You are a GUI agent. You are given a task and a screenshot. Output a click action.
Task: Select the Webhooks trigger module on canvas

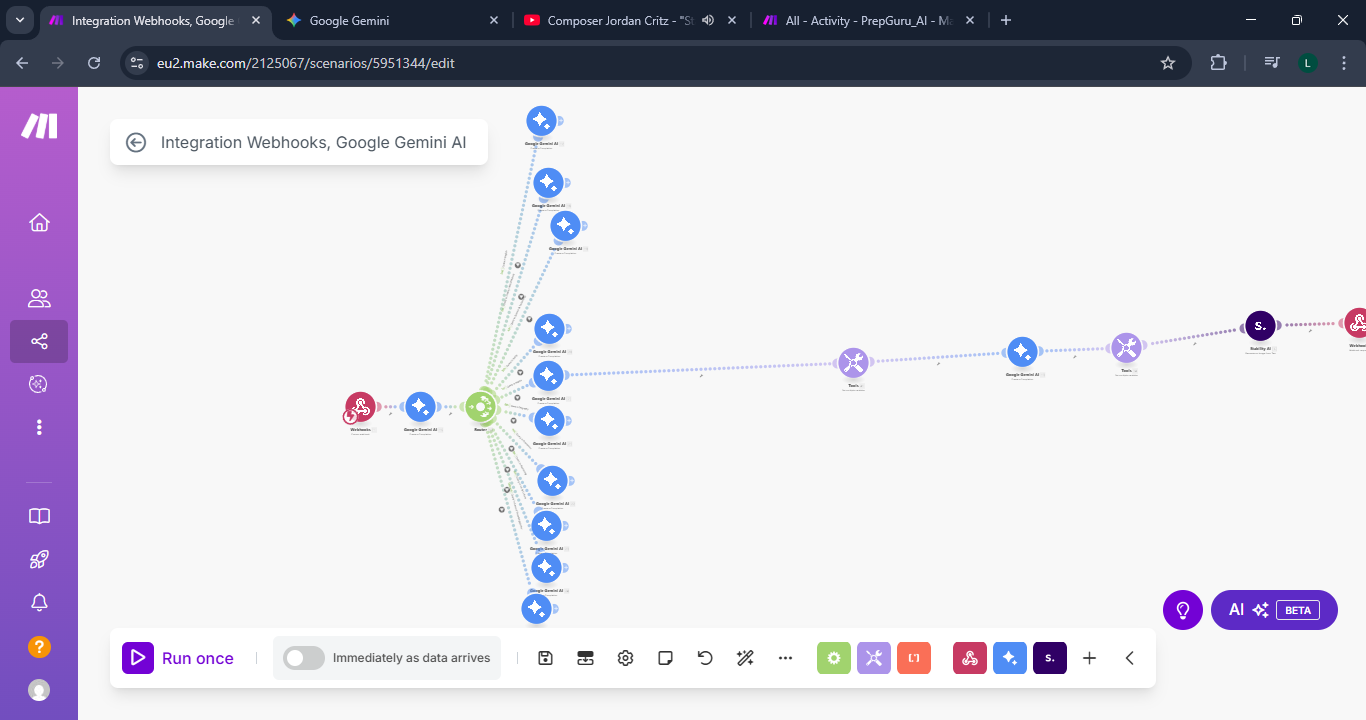(x=361, y=407)
